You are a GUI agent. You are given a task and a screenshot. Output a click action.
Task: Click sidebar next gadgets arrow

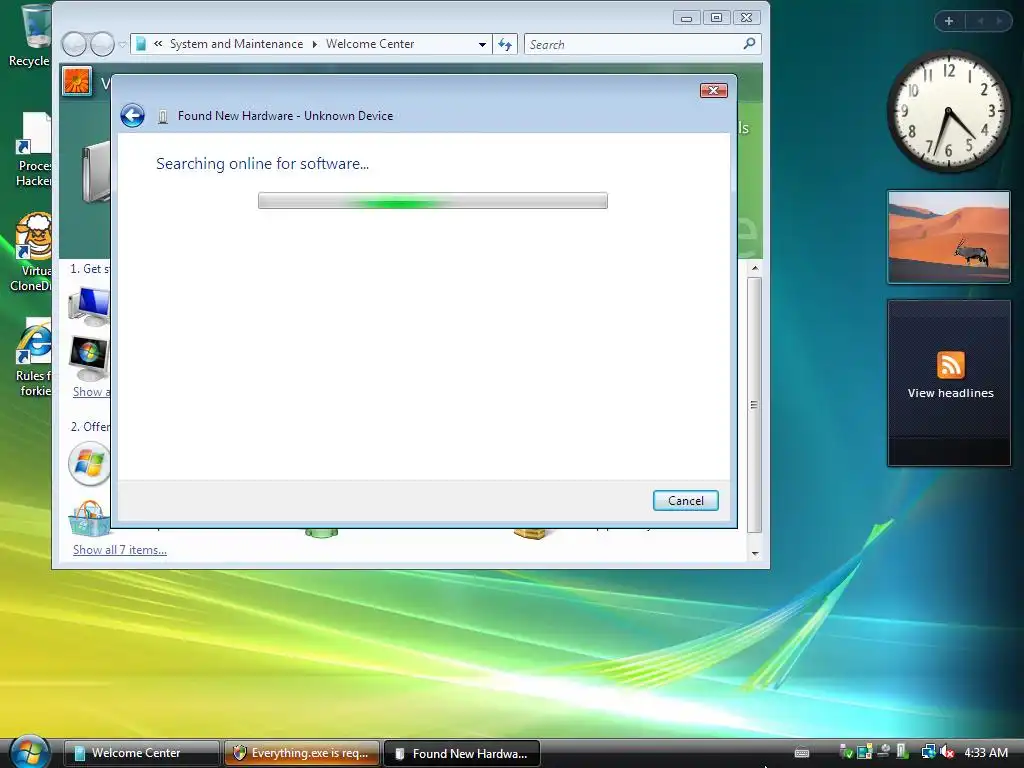point(999,21)
